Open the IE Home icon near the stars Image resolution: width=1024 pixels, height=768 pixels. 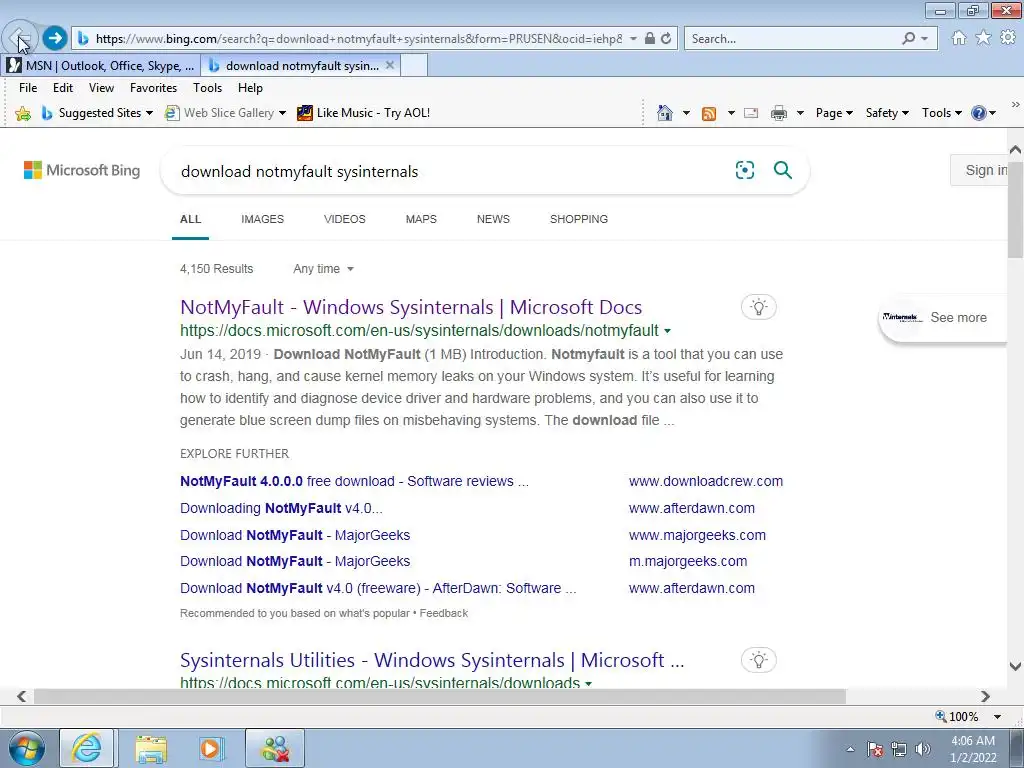point(959,38)
